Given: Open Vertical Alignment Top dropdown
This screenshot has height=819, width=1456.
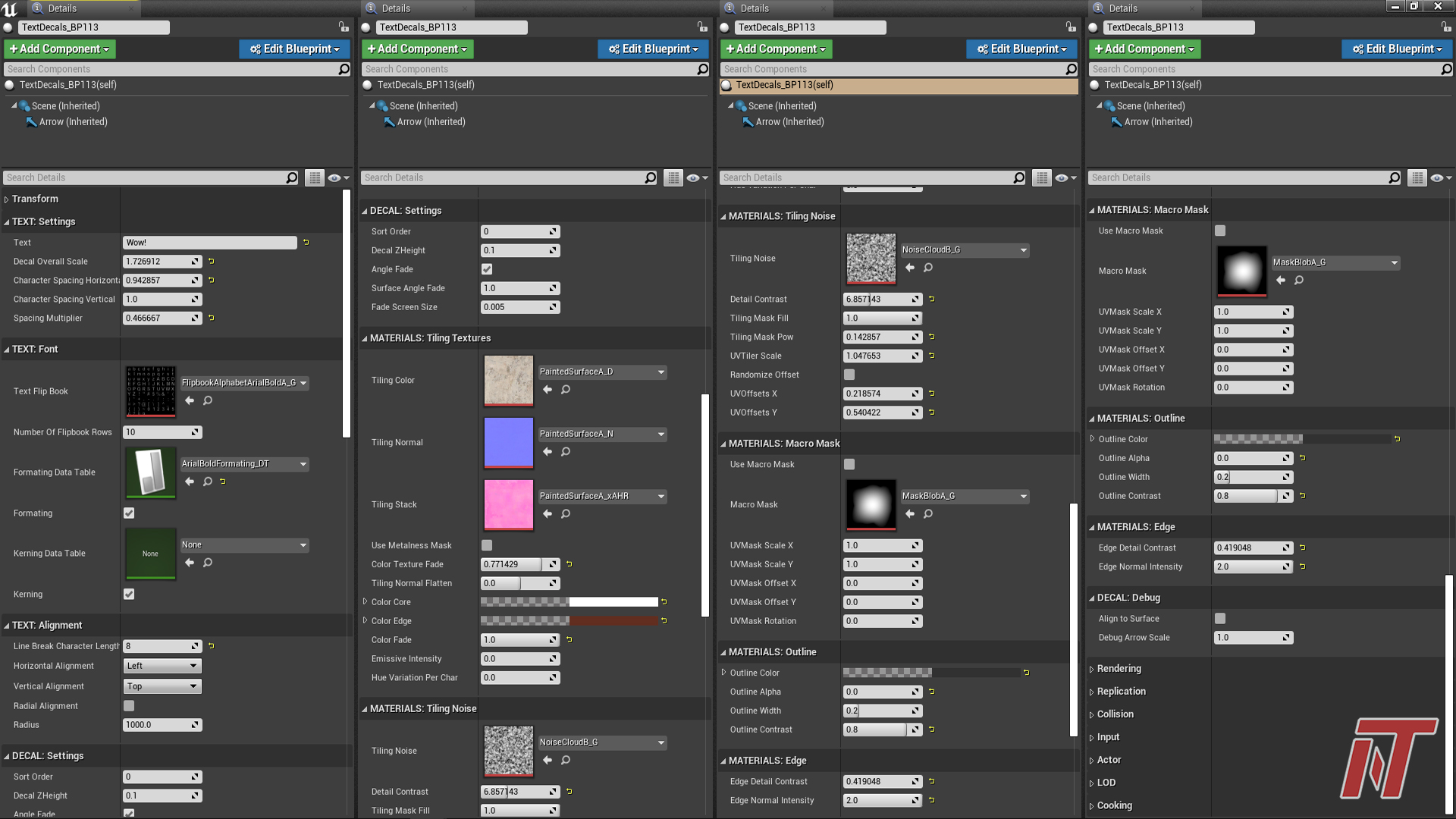Looking at the screenshot, I should coord(162,686).
